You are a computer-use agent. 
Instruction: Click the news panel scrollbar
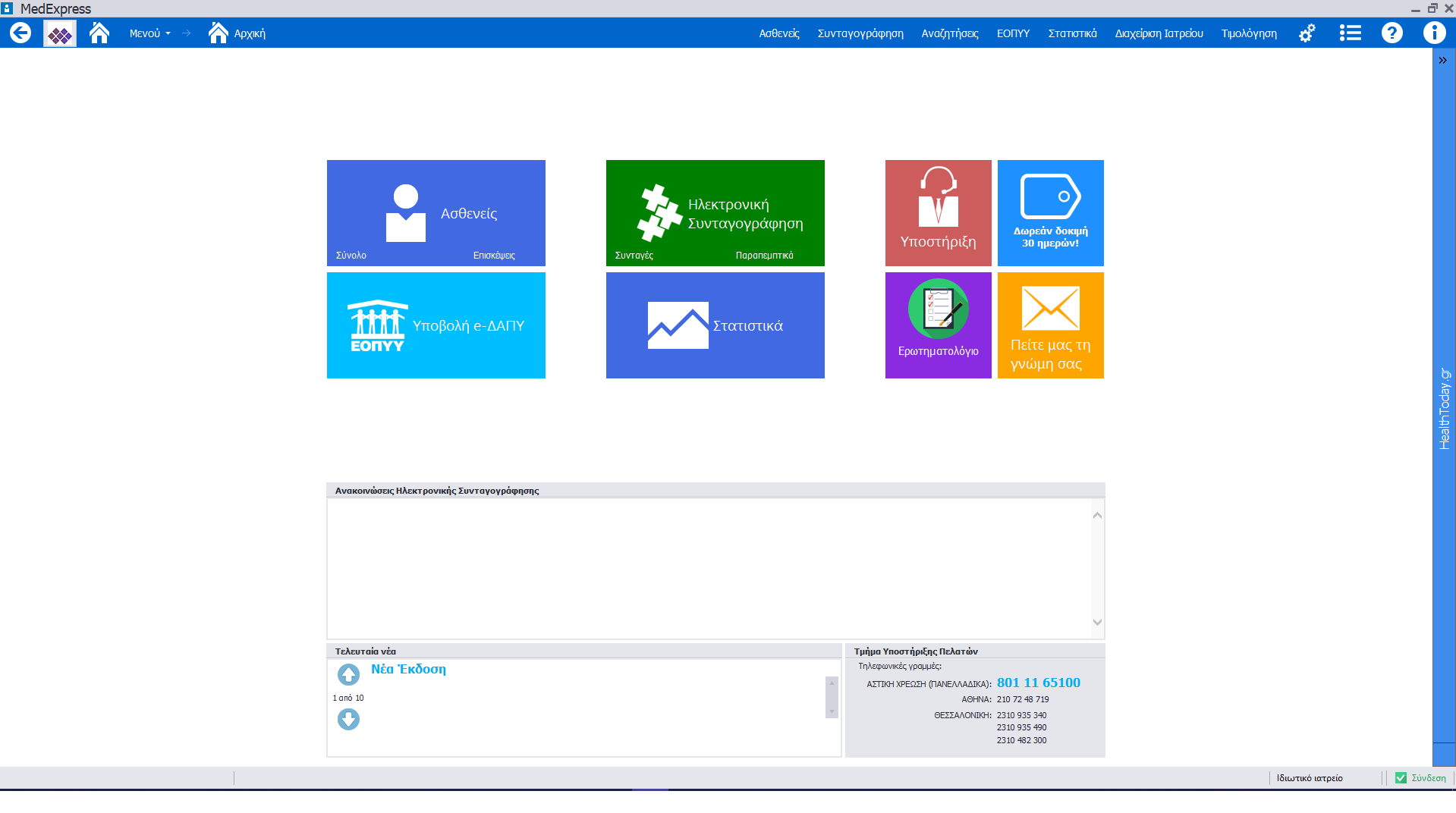tap(832, 697)
